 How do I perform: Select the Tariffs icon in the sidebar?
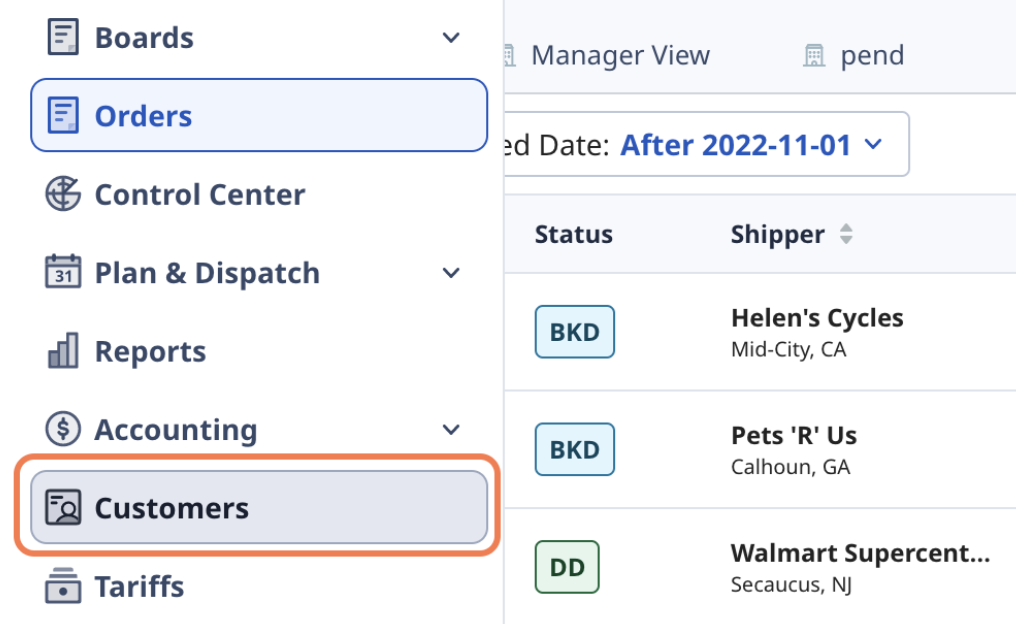[x=62, y=587]
